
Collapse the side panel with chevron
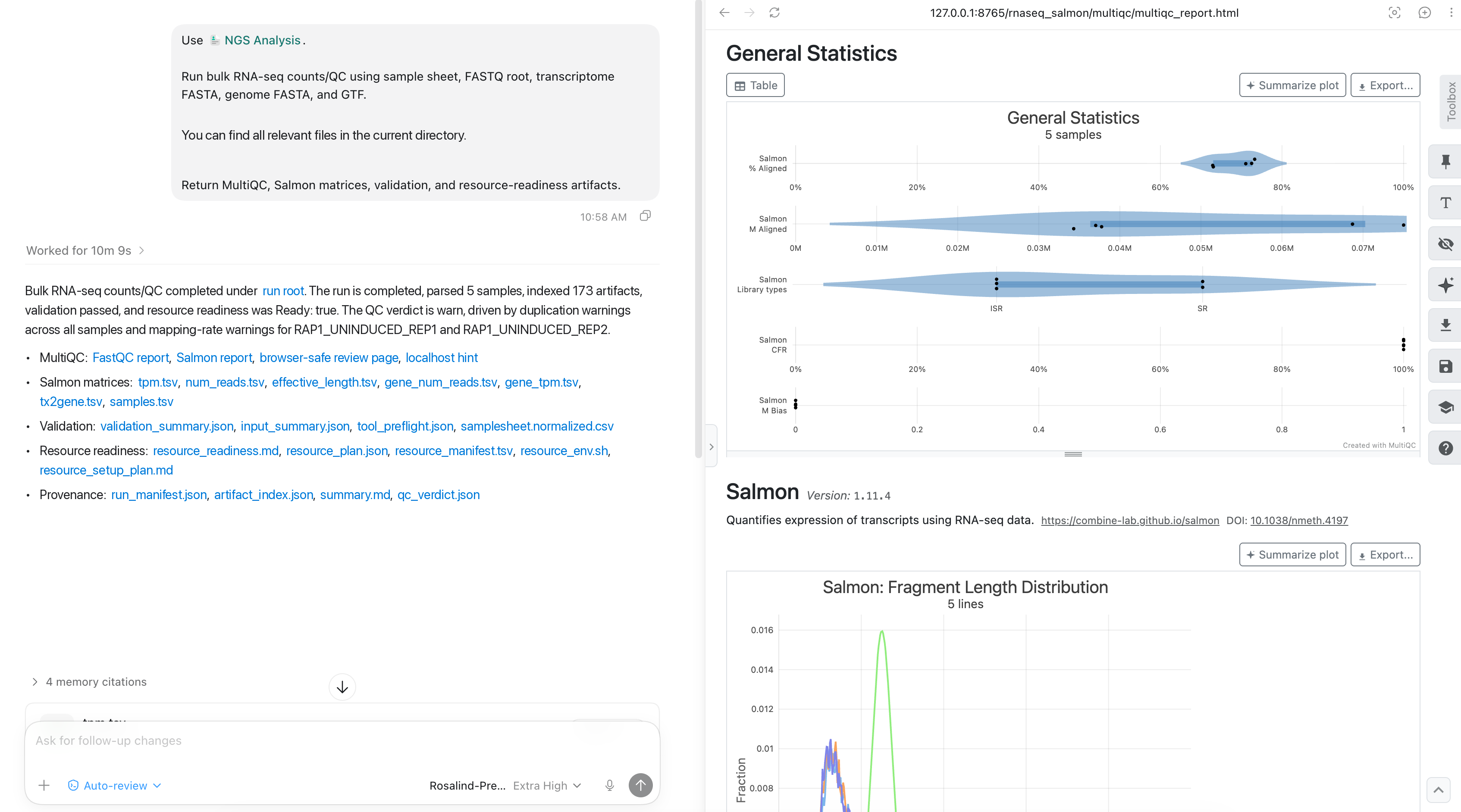[711, 447]
